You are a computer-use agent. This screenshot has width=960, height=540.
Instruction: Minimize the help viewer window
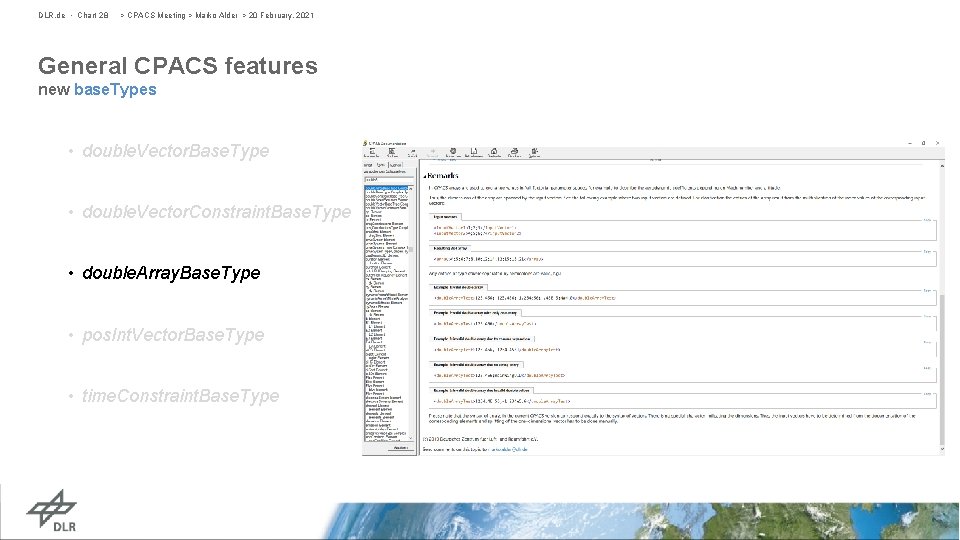point(910,143)
